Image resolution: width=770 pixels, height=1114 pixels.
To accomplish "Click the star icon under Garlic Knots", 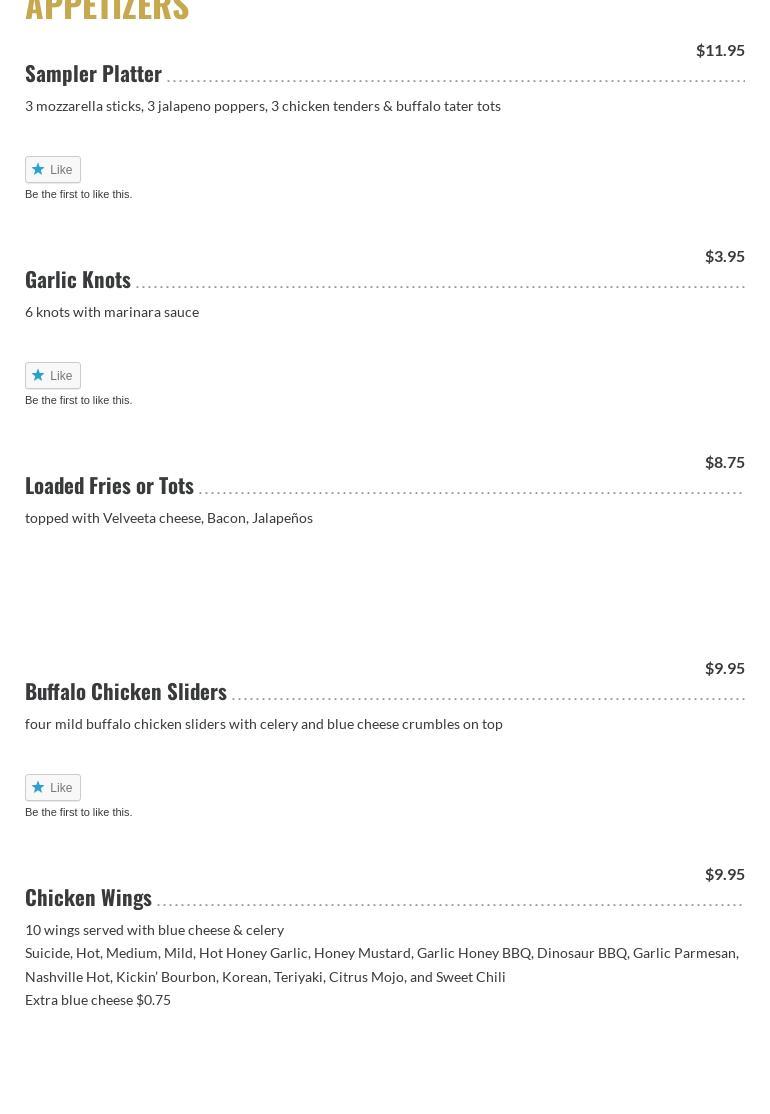I will click(38, 375).
